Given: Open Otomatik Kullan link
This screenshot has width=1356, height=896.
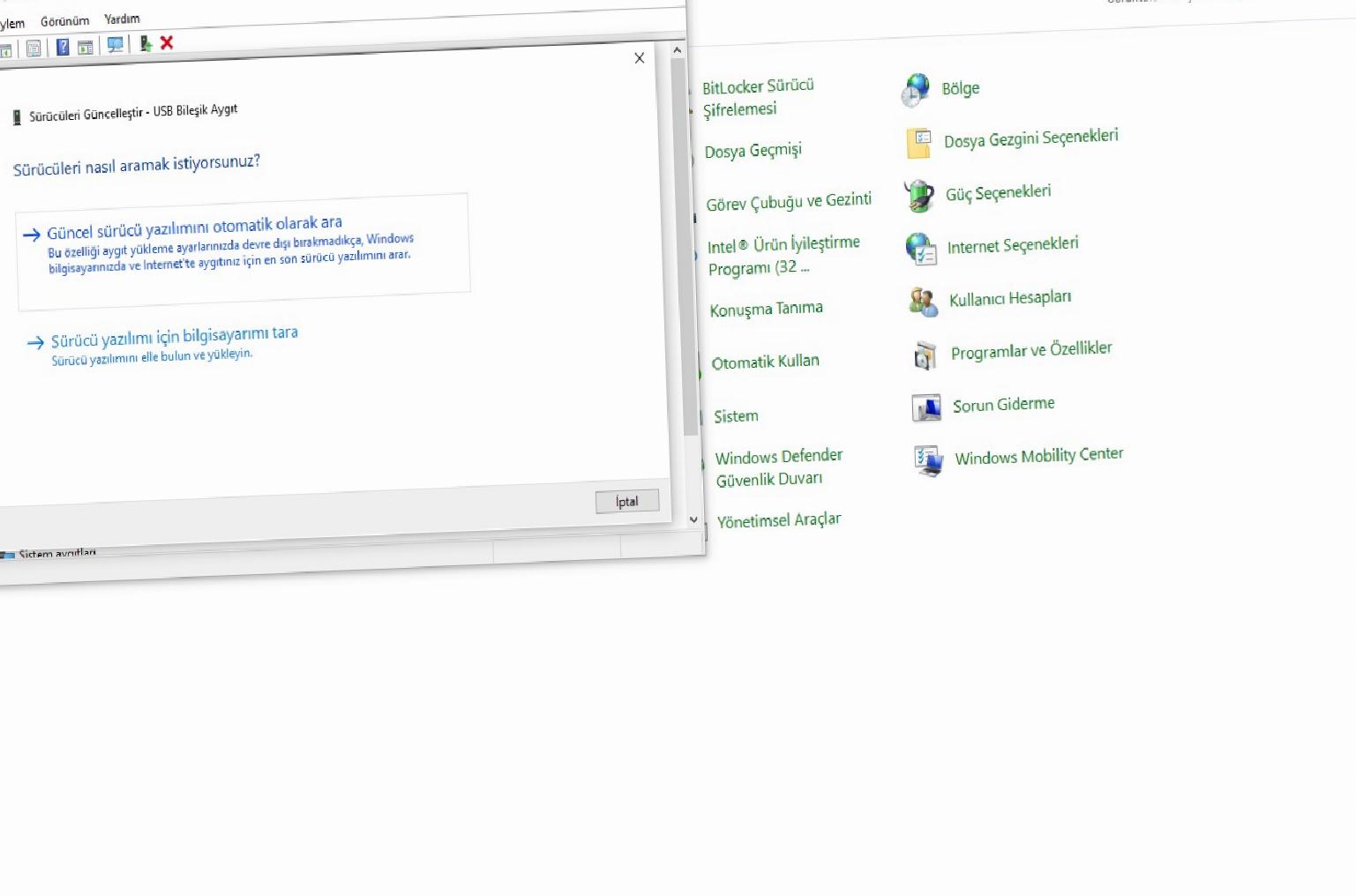Looking at the screenshot, I should pyautogui.click(x=766, y=362).
